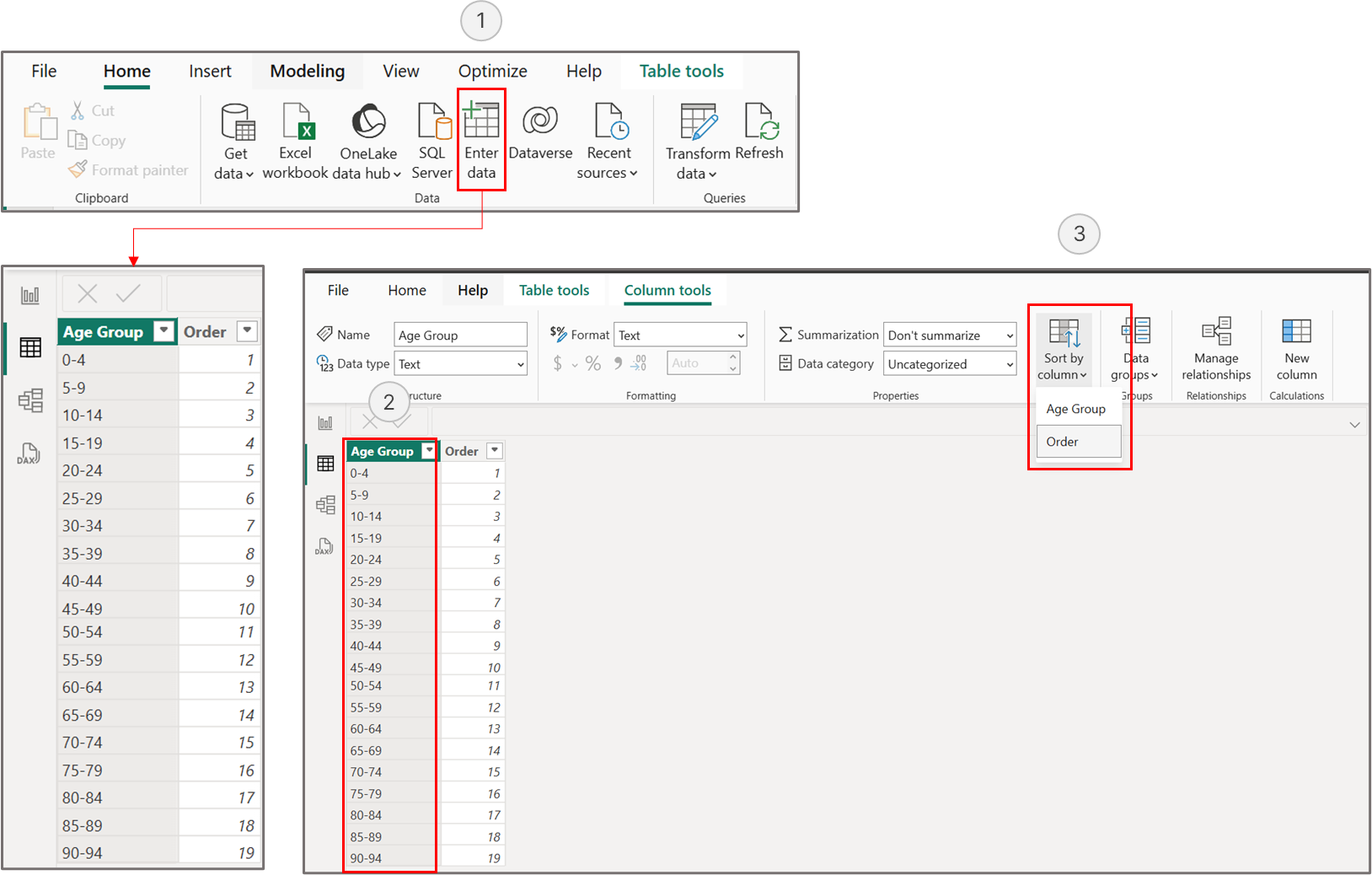The height and width of the screenshot is (875, 1372).
Task: Toggle percentage formatting
Action: [593, 362]
